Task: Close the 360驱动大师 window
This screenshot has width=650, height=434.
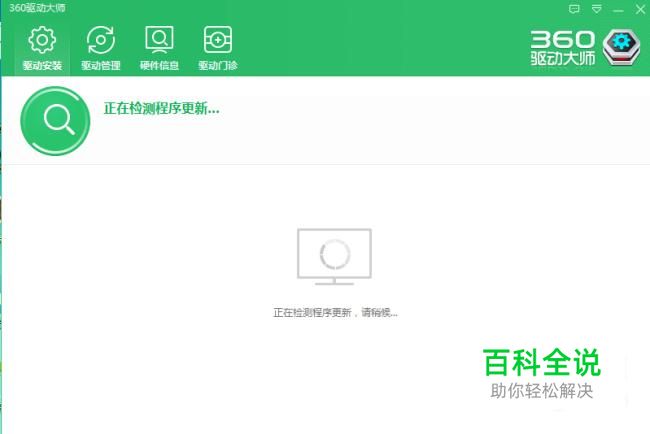Action: coord(640,9)
